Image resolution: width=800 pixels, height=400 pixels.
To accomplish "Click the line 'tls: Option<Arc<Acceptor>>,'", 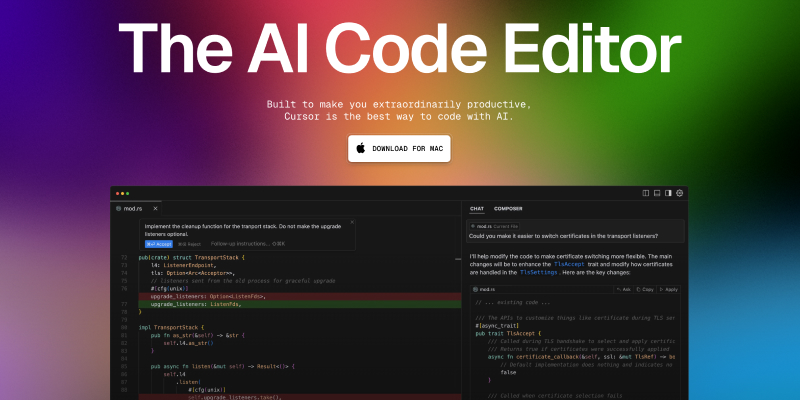I will tap(193, 273).
